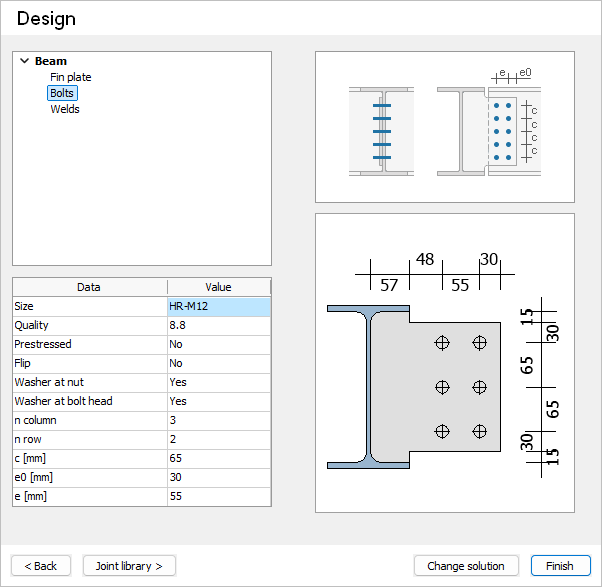Click the bolt schematic with blue bolts
Screen dimensions: 602x587
pyautogui.click(x=445, y=127)
